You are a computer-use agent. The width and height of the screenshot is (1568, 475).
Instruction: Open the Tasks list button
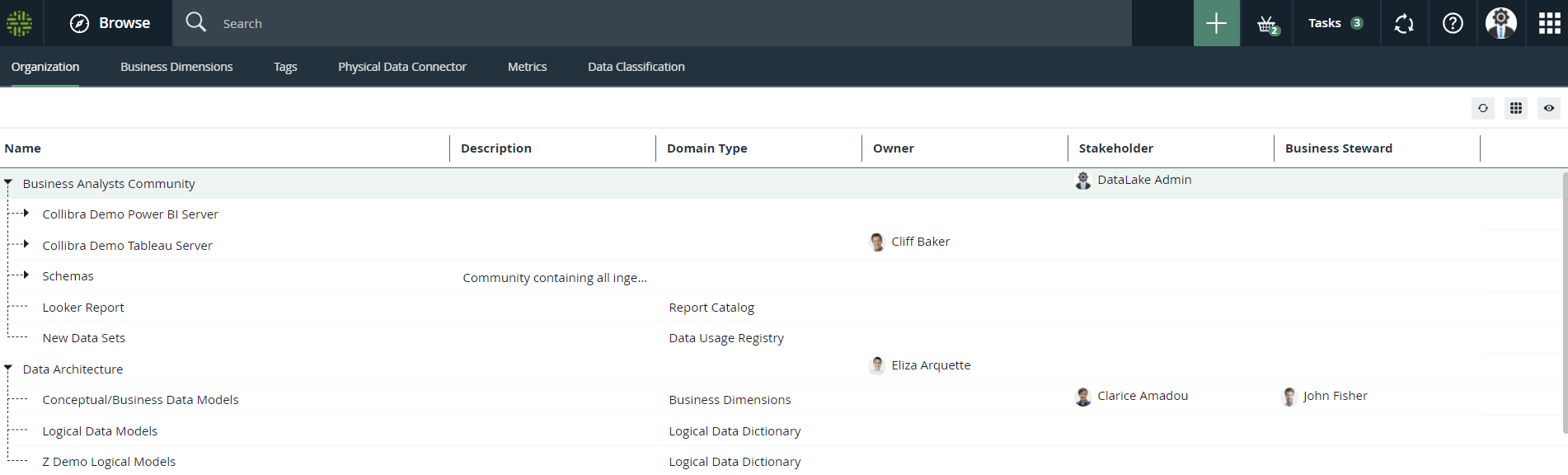click(1335, 23)
